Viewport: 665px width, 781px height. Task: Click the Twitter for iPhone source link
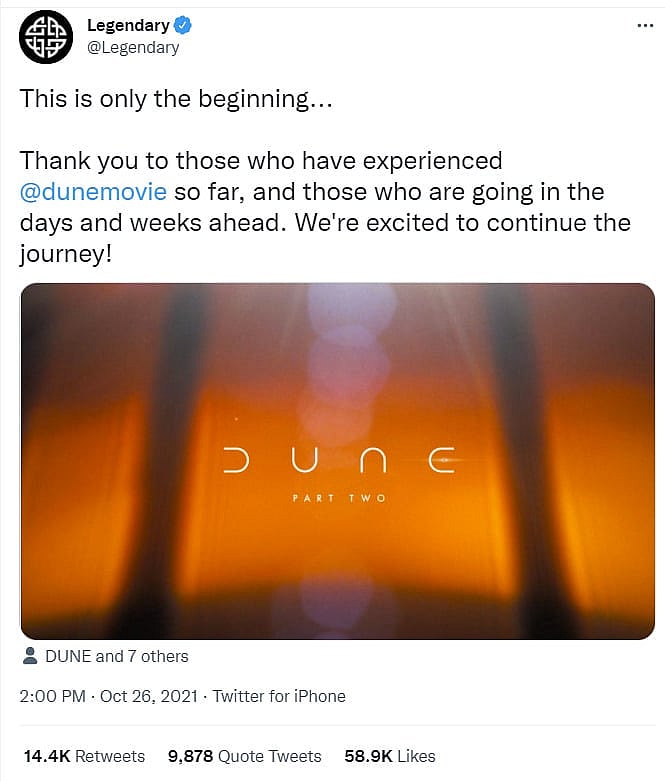[279, 696]
